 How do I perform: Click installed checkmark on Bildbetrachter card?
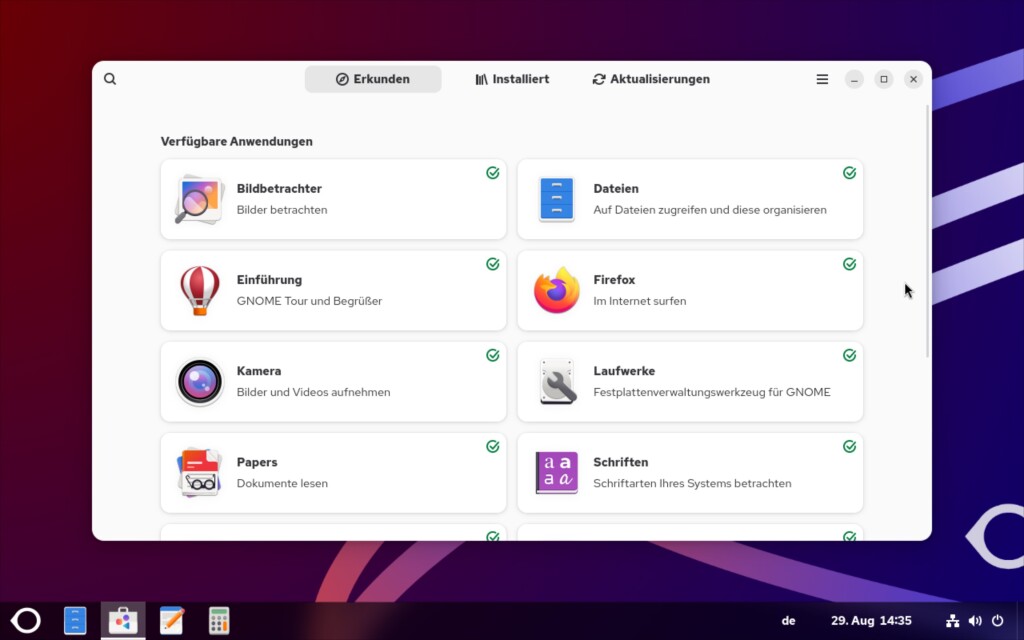click(492, 172)
